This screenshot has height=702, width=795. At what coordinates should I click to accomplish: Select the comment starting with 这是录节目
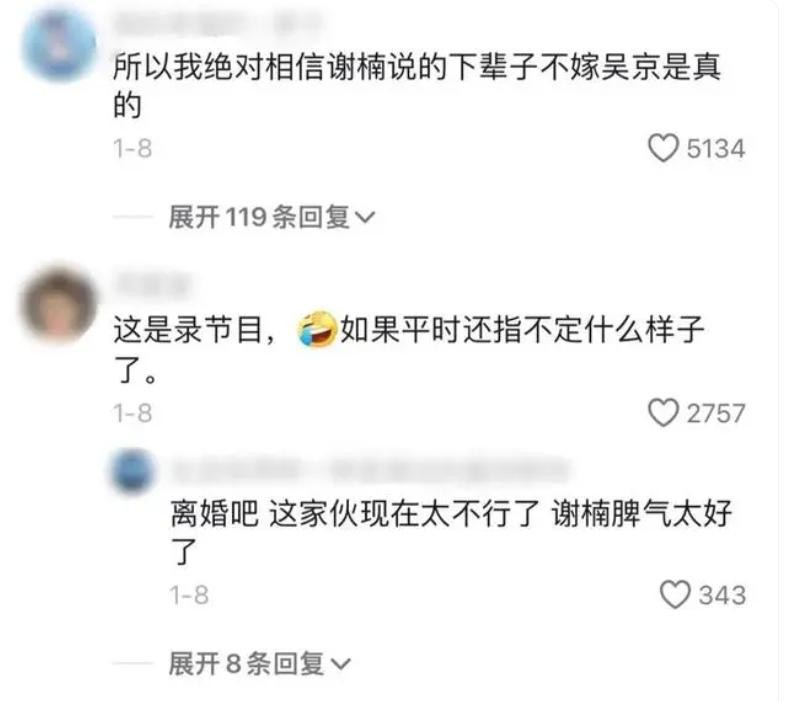click(x=409, y=349)
